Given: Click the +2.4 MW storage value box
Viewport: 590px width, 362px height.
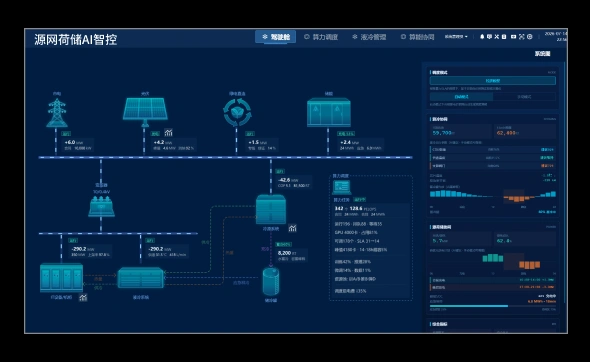Looking at the screenshot, I should (360, 145).
